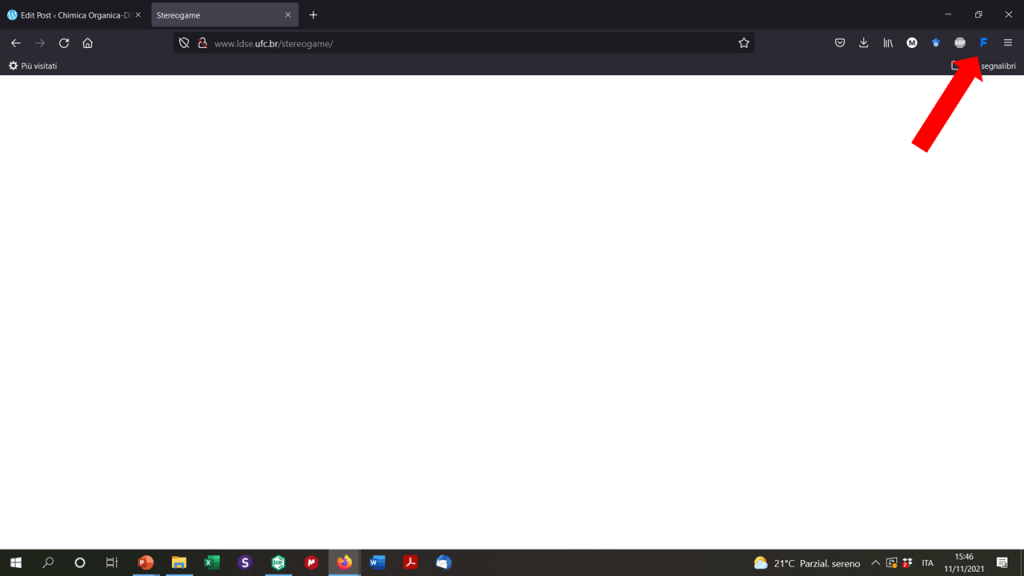The height and width of the screenshot is (576, 1024).
Task: Close the Stereogame tab
Action: (x=288, y=15)
